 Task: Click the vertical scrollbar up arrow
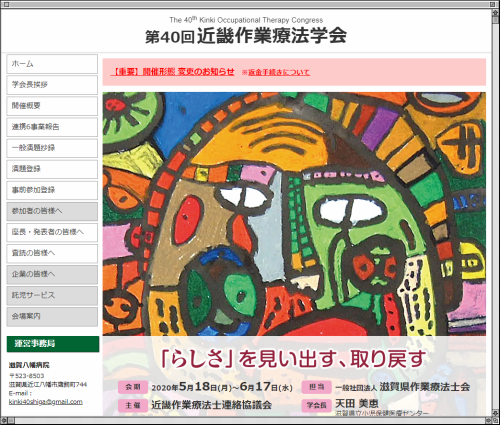pos(495,12)
